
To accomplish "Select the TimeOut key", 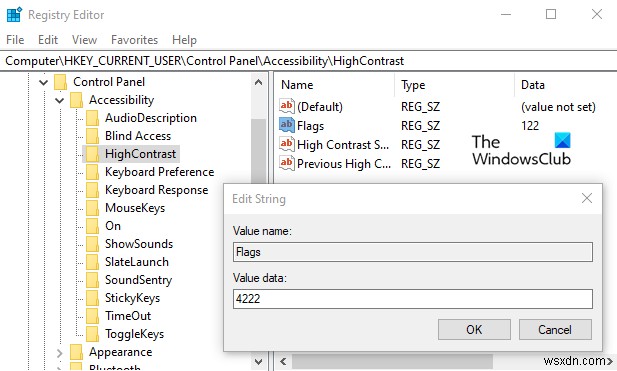I will pyautogui.click(x=128, y=316).
